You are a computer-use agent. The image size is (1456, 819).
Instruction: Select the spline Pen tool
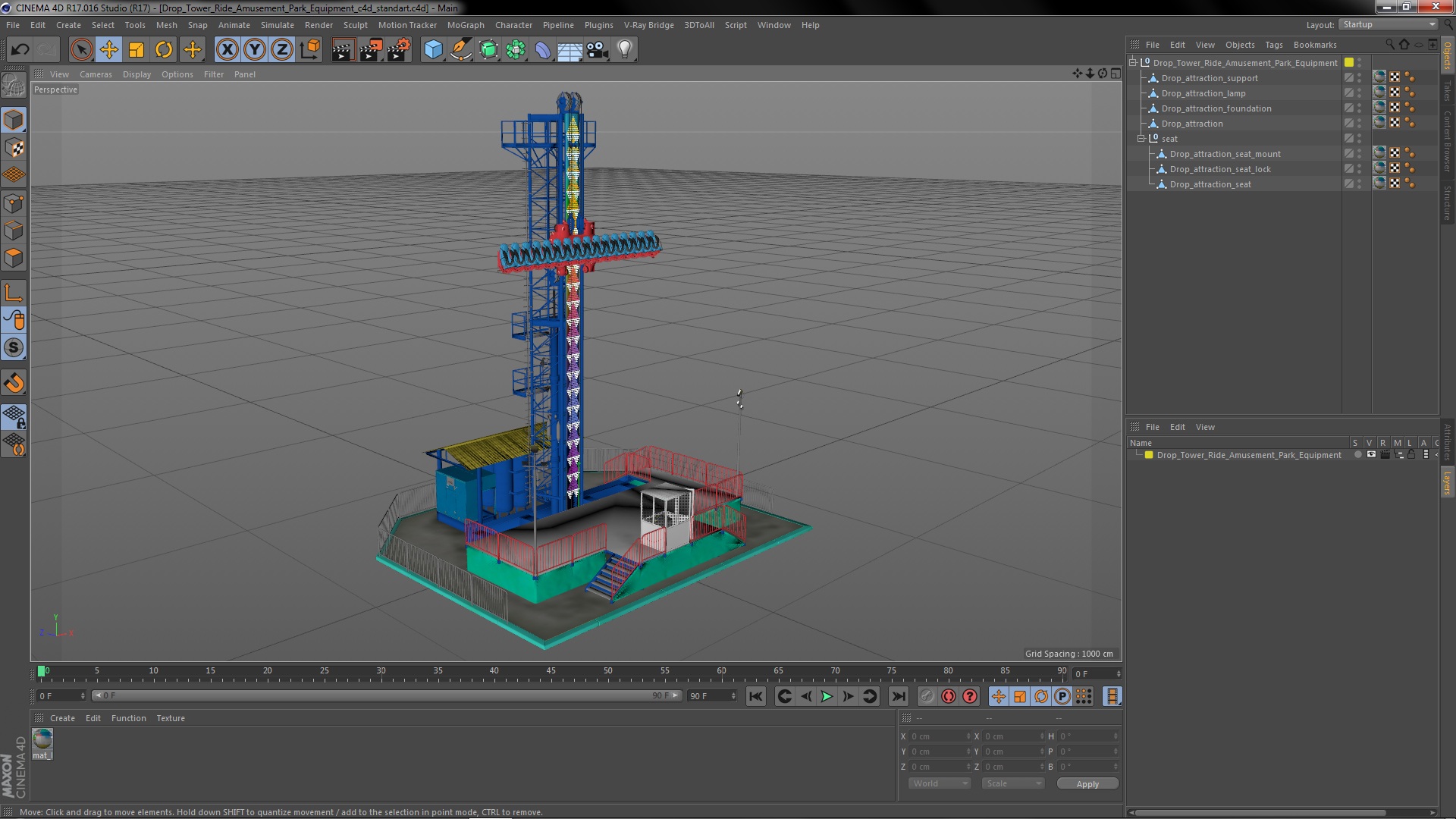point(460,50)
